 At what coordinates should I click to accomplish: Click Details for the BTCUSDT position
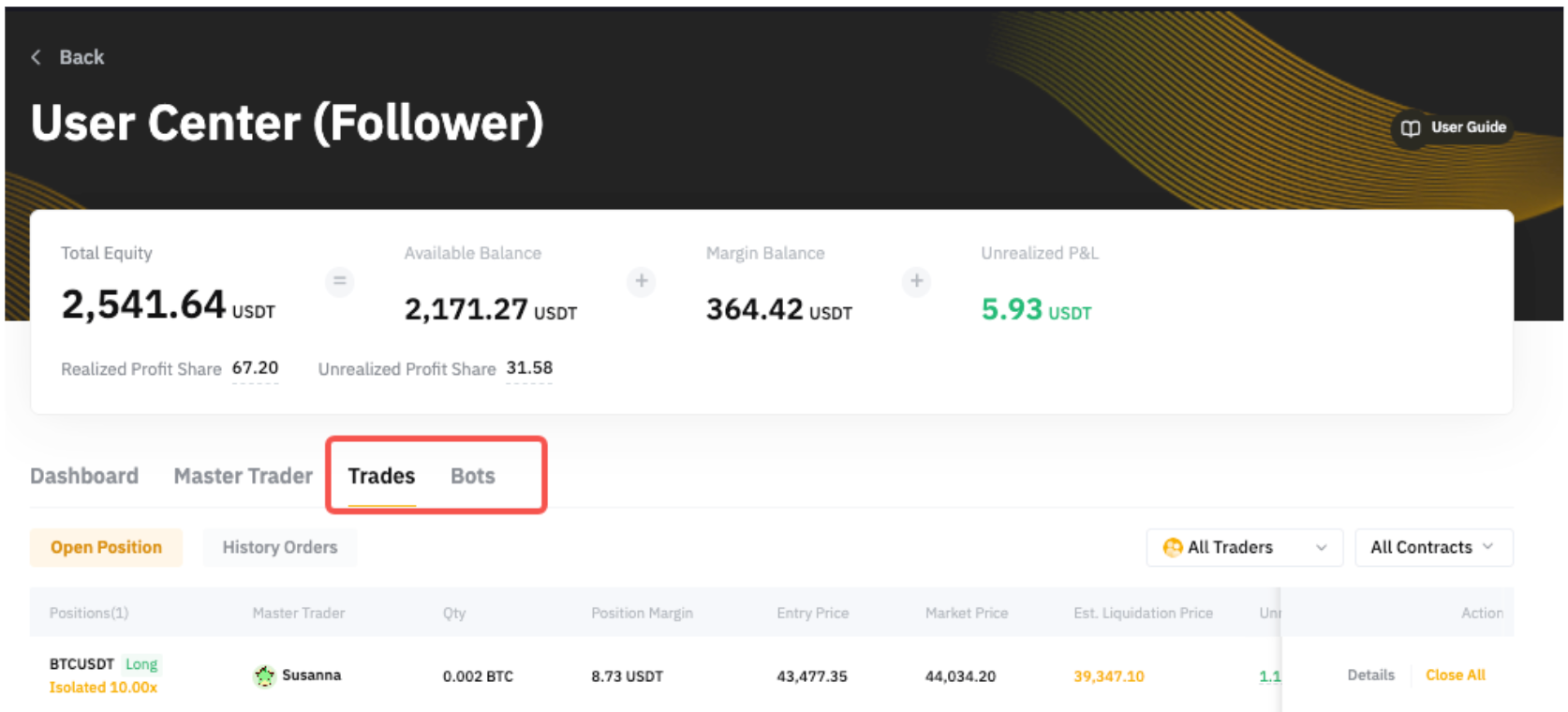click(x=1370, y=675)
